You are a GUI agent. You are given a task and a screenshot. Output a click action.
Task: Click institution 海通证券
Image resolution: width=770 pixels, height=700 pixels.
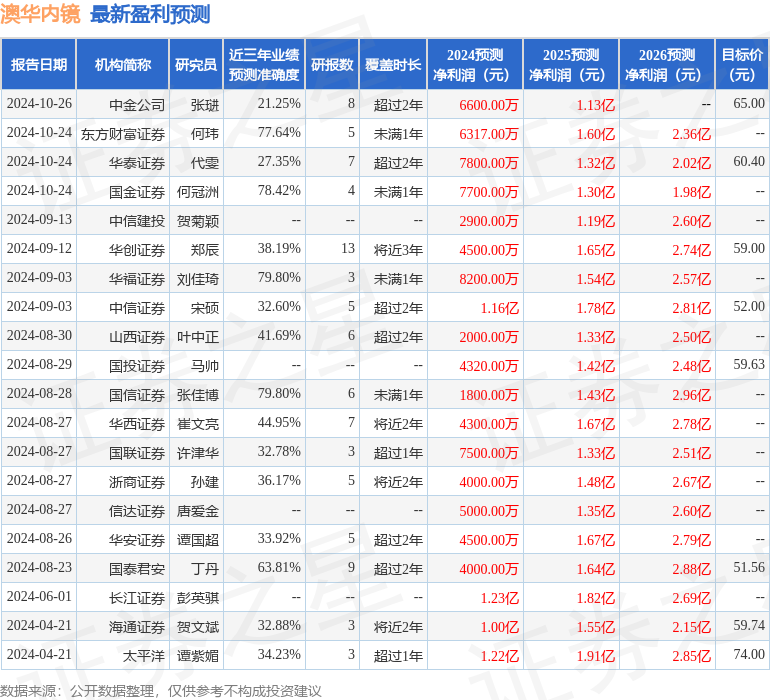137,626
